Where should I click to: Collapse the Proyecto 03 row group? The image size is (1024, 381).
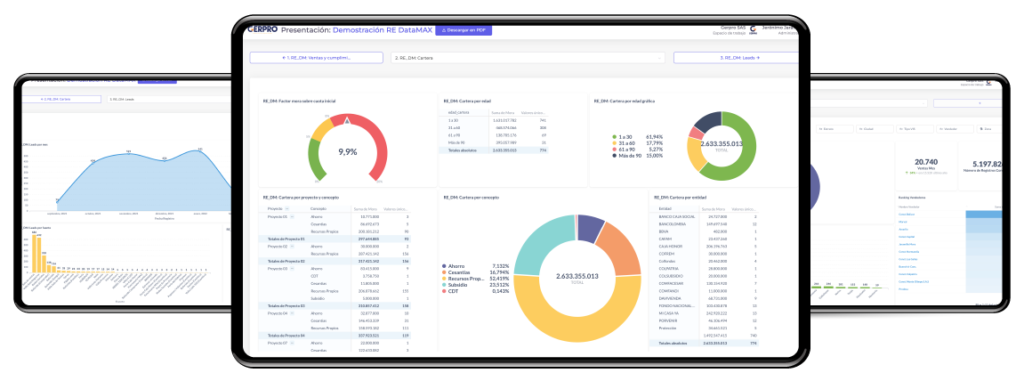click(291, 269)
